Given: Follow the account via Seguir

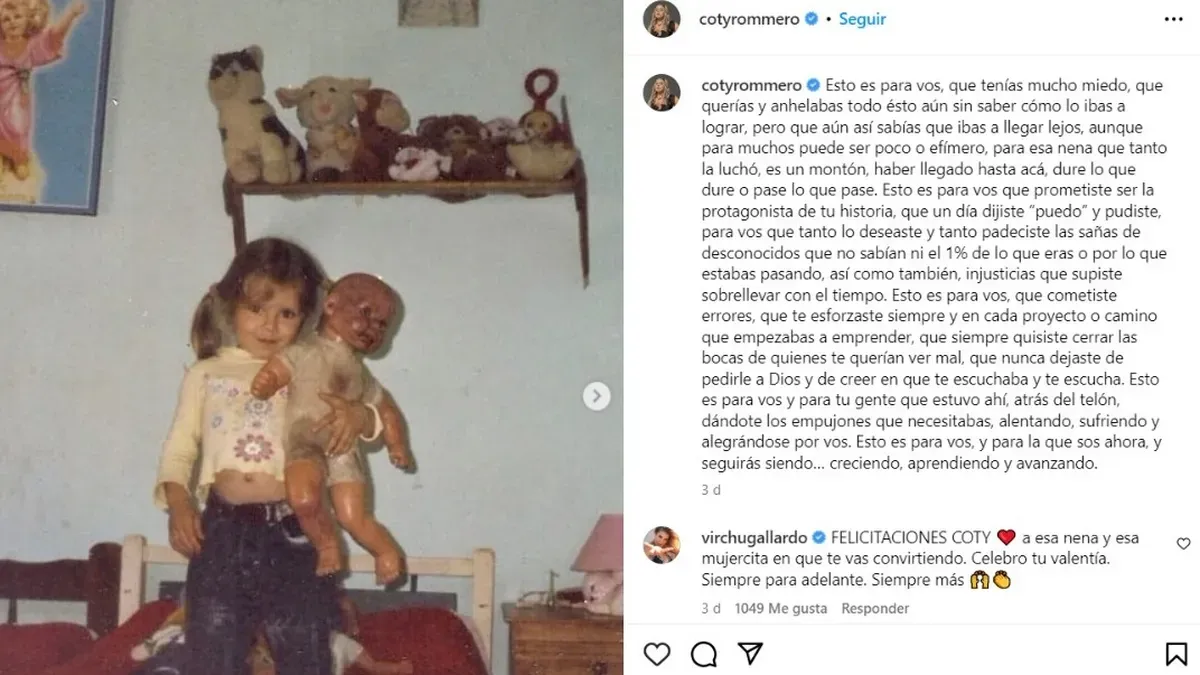Looking at the screenshot, I should [862, 19].
